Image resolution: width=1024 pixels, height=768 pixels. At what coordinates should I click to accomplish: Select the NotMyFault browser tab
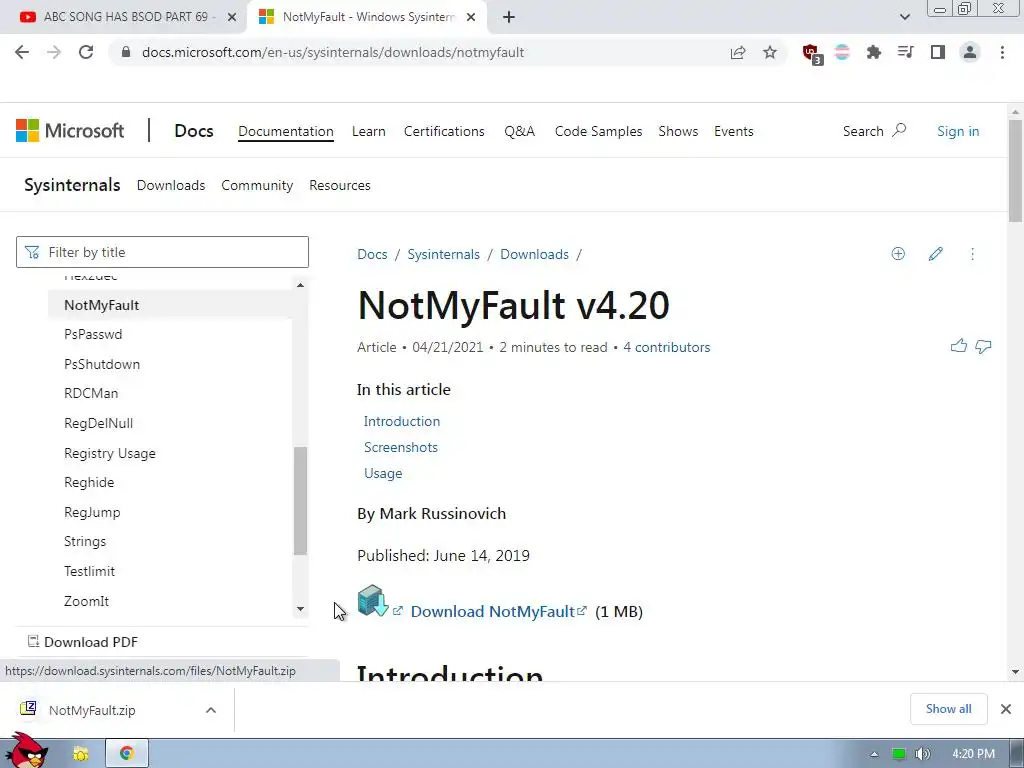coord(368,17)
